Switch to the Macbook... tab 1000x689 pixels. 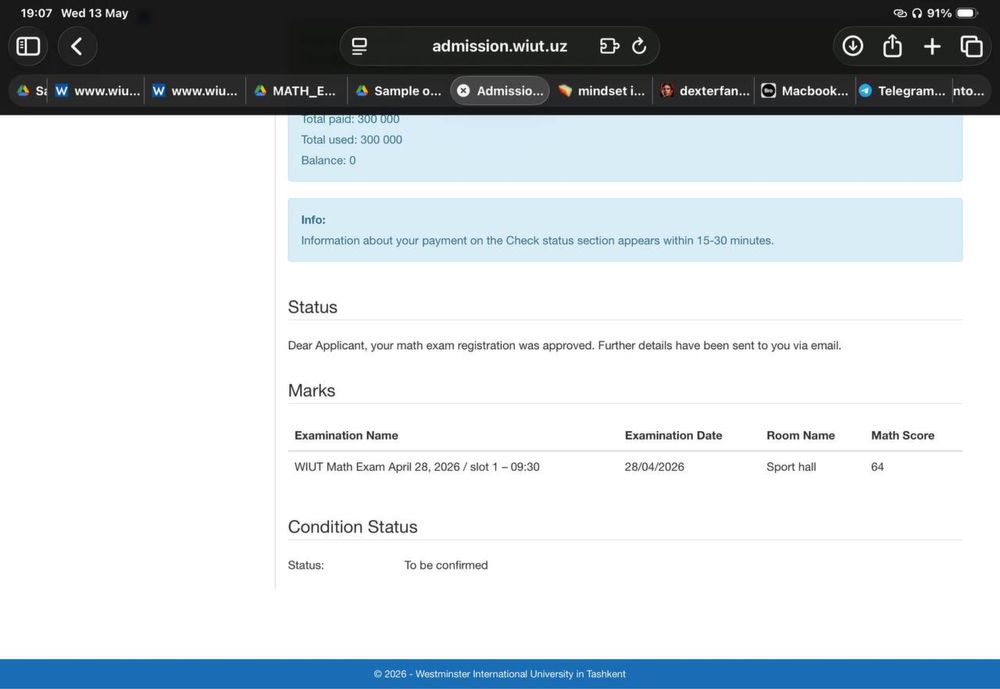805,91
